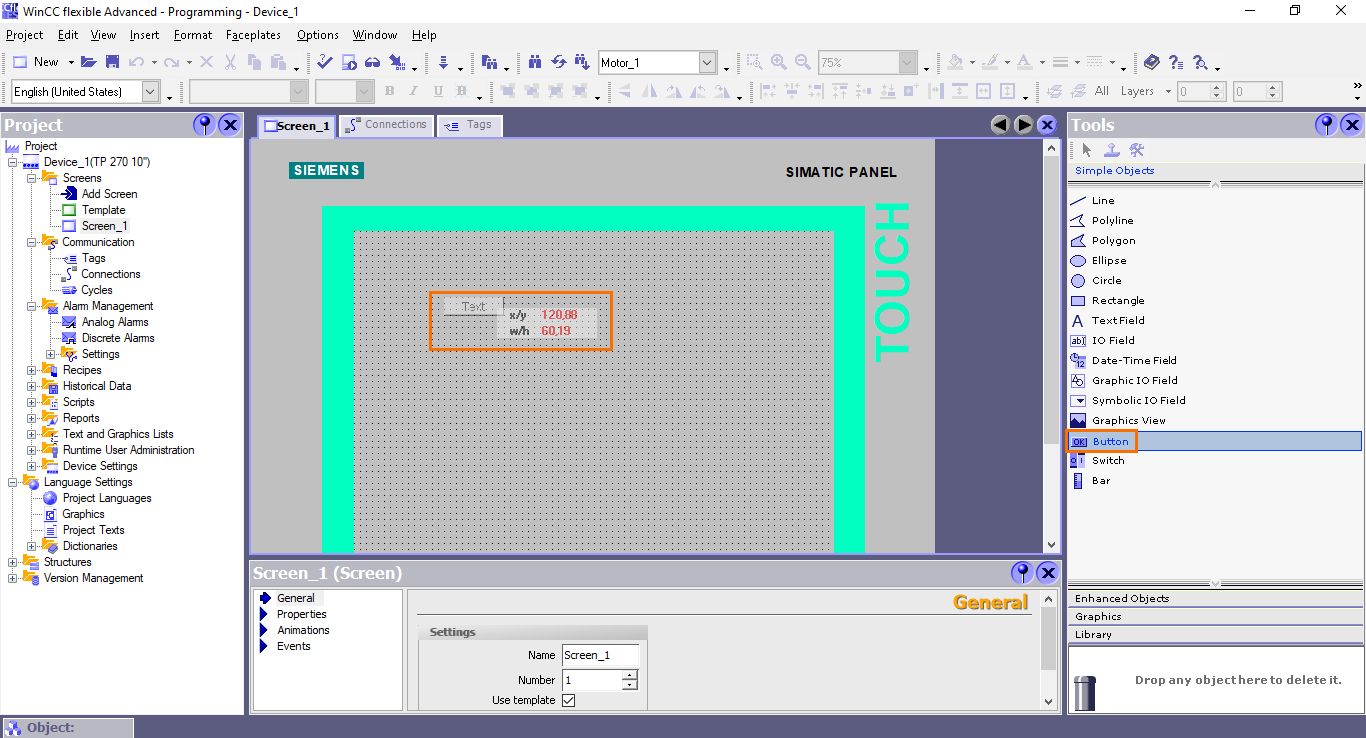1366x738 pixels.
Task: Switch to the Connections tab
Action: (386, 125)
